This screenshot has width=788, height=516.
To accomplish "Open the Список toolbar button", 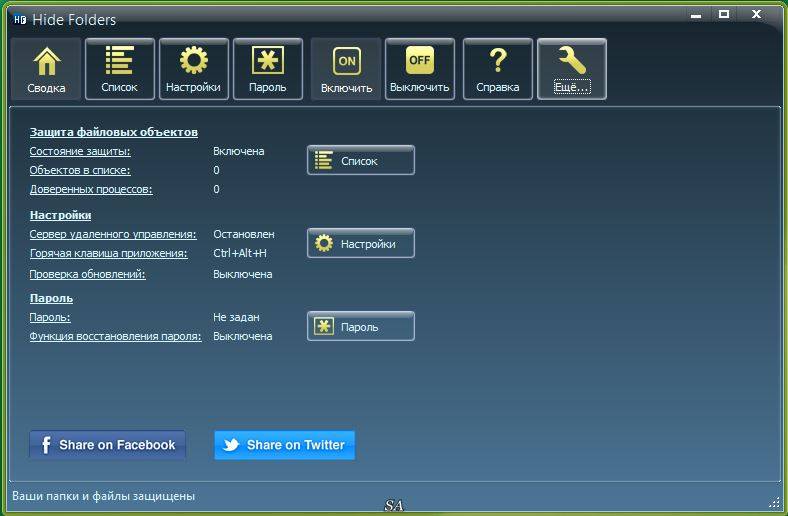I will 120,69.
